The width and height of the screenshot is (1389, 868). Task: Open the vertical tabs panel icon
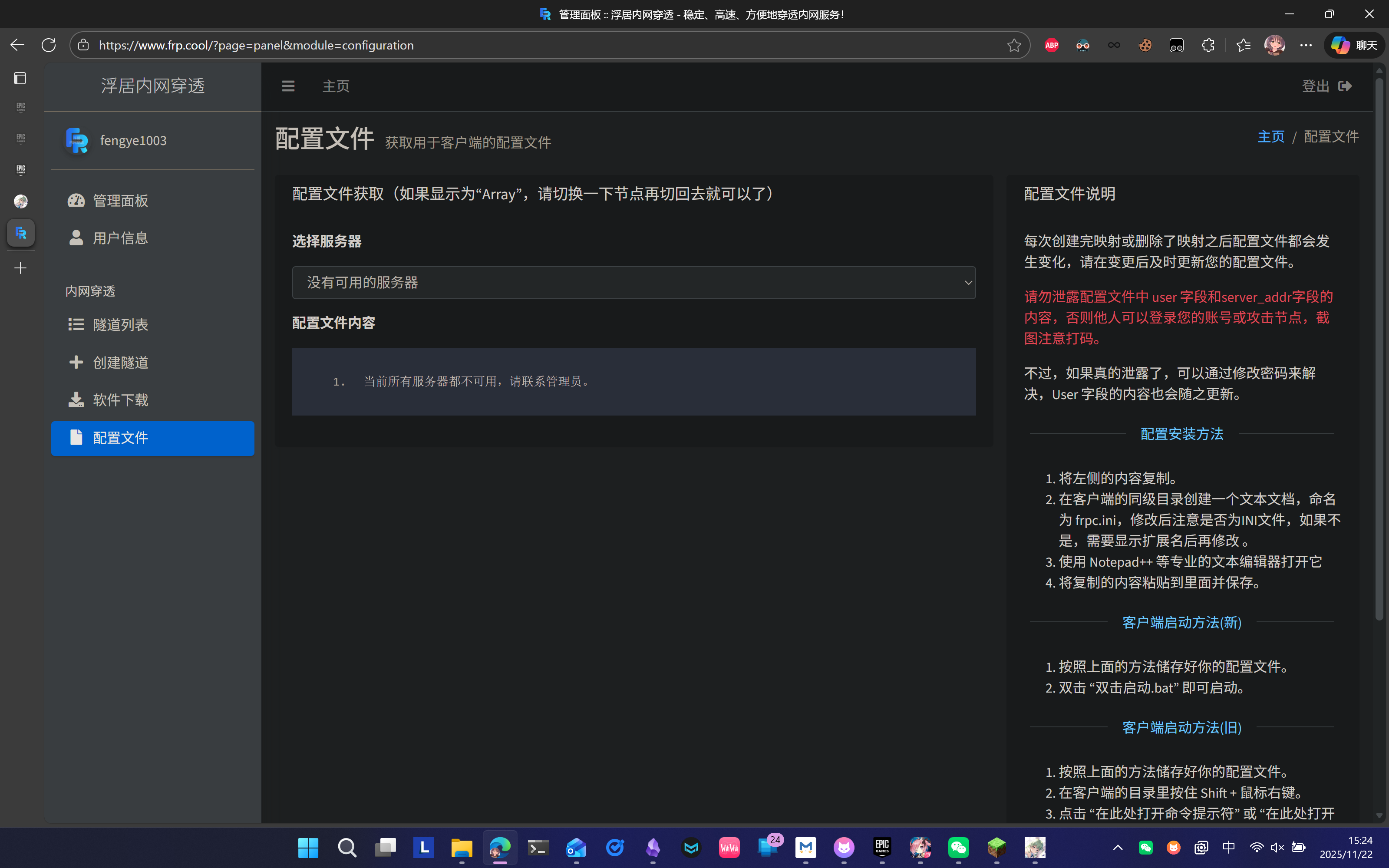pyautogui.click(x=20, y=78)
